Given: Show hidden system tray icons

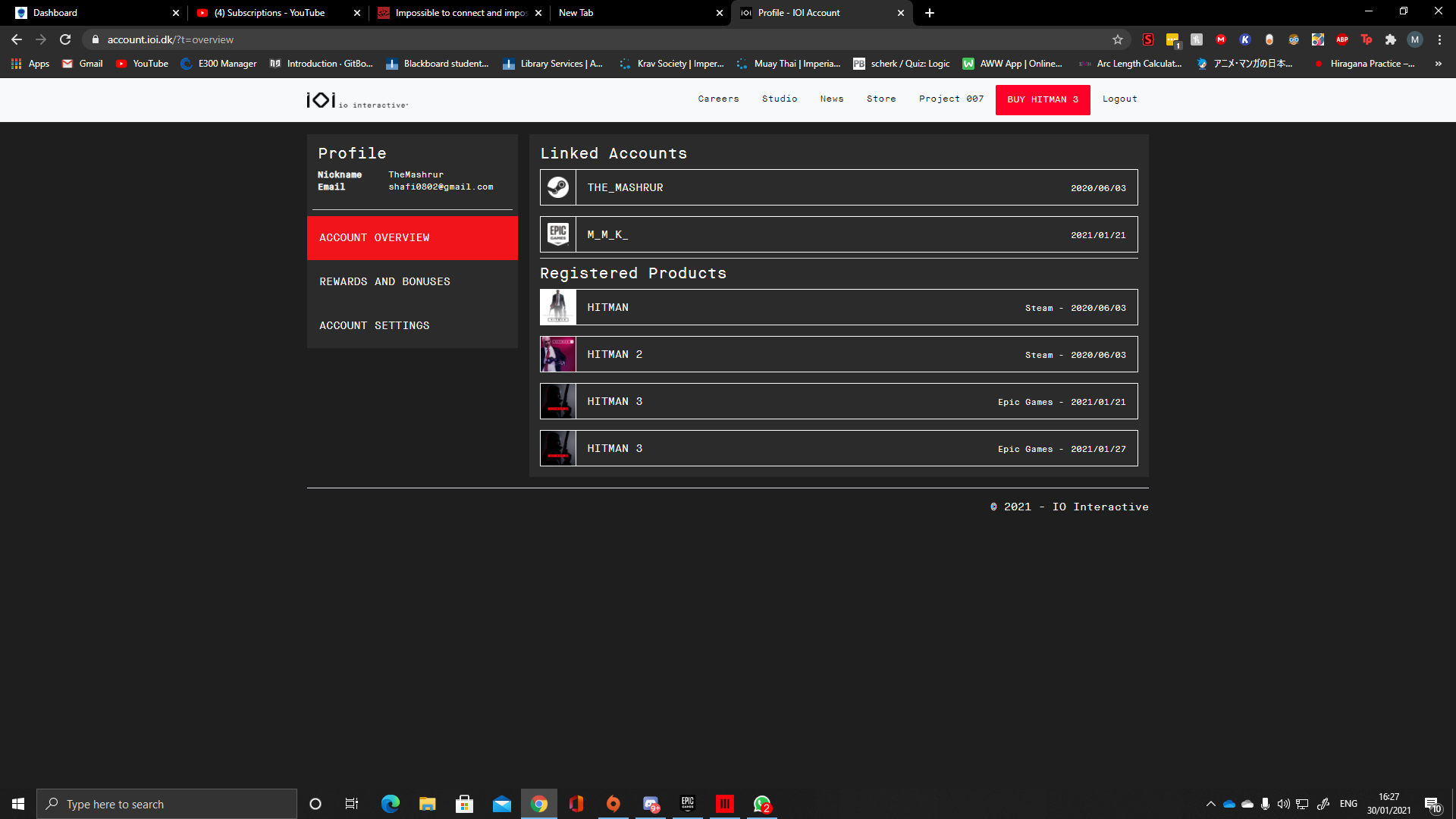Looking at the screenshot, I should click(1210, 804).
